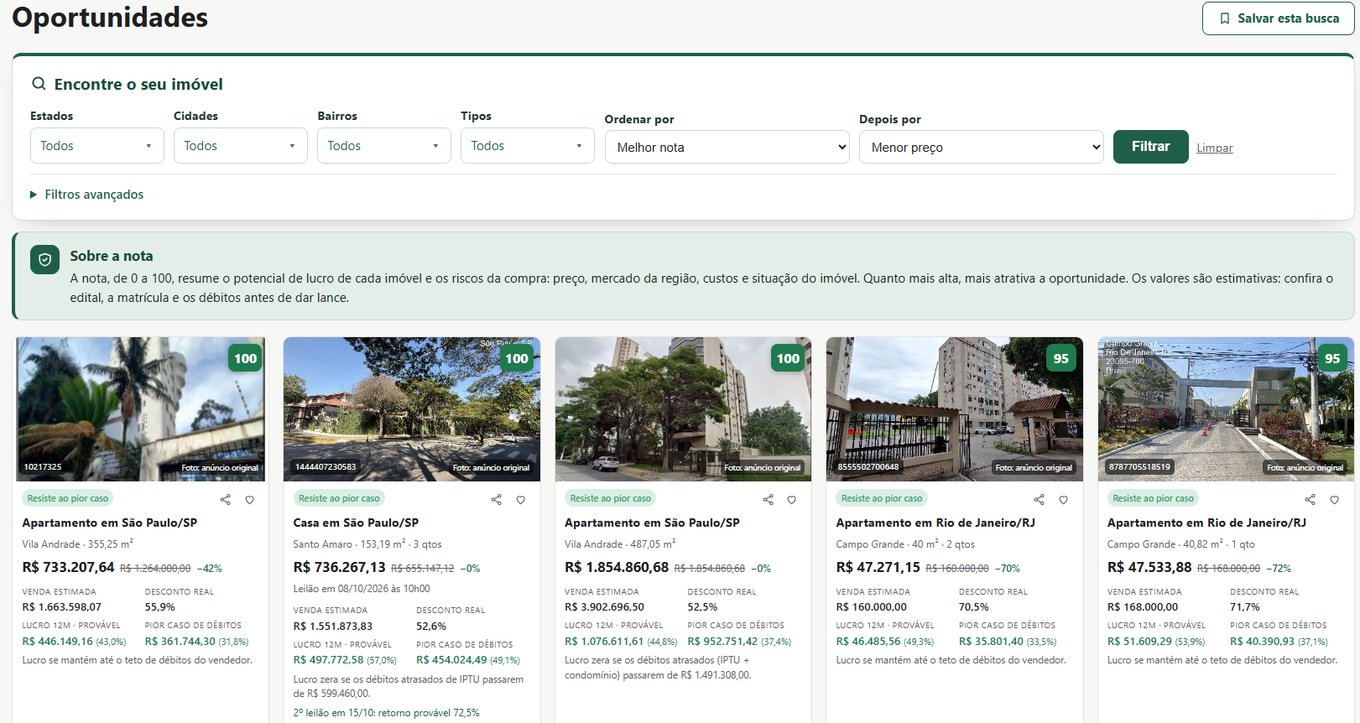Click the 100 score badge on Casa listing
The width and height of the screenshot is (1360, 723).
pyautogui.click(x=517, y=358)
